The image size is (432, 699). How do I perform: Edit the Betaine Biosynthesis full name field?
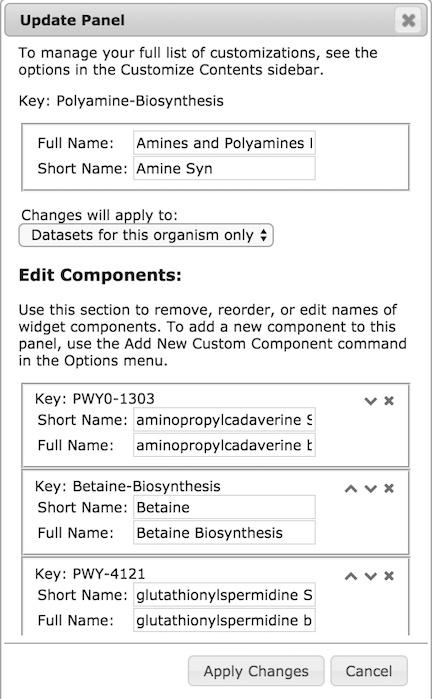tap(224, 532)
